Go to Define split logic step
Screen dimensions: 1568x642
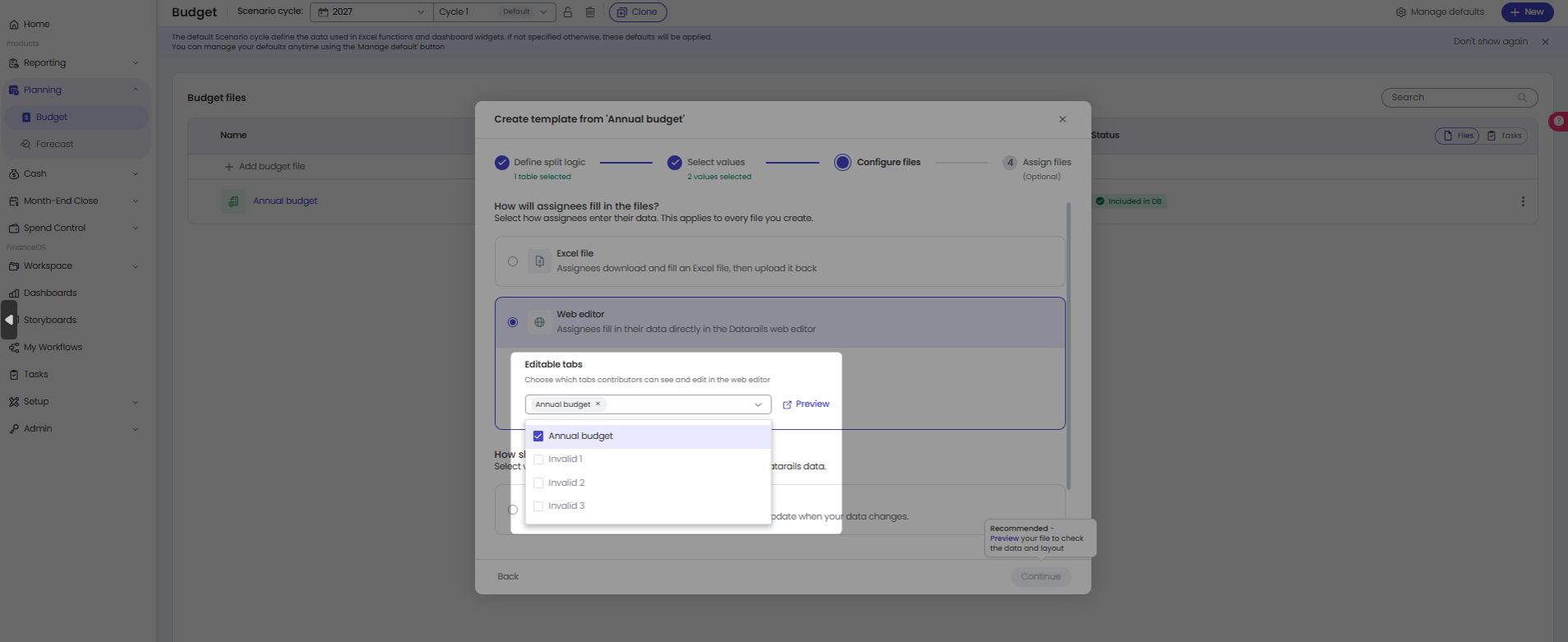(540, 169)
